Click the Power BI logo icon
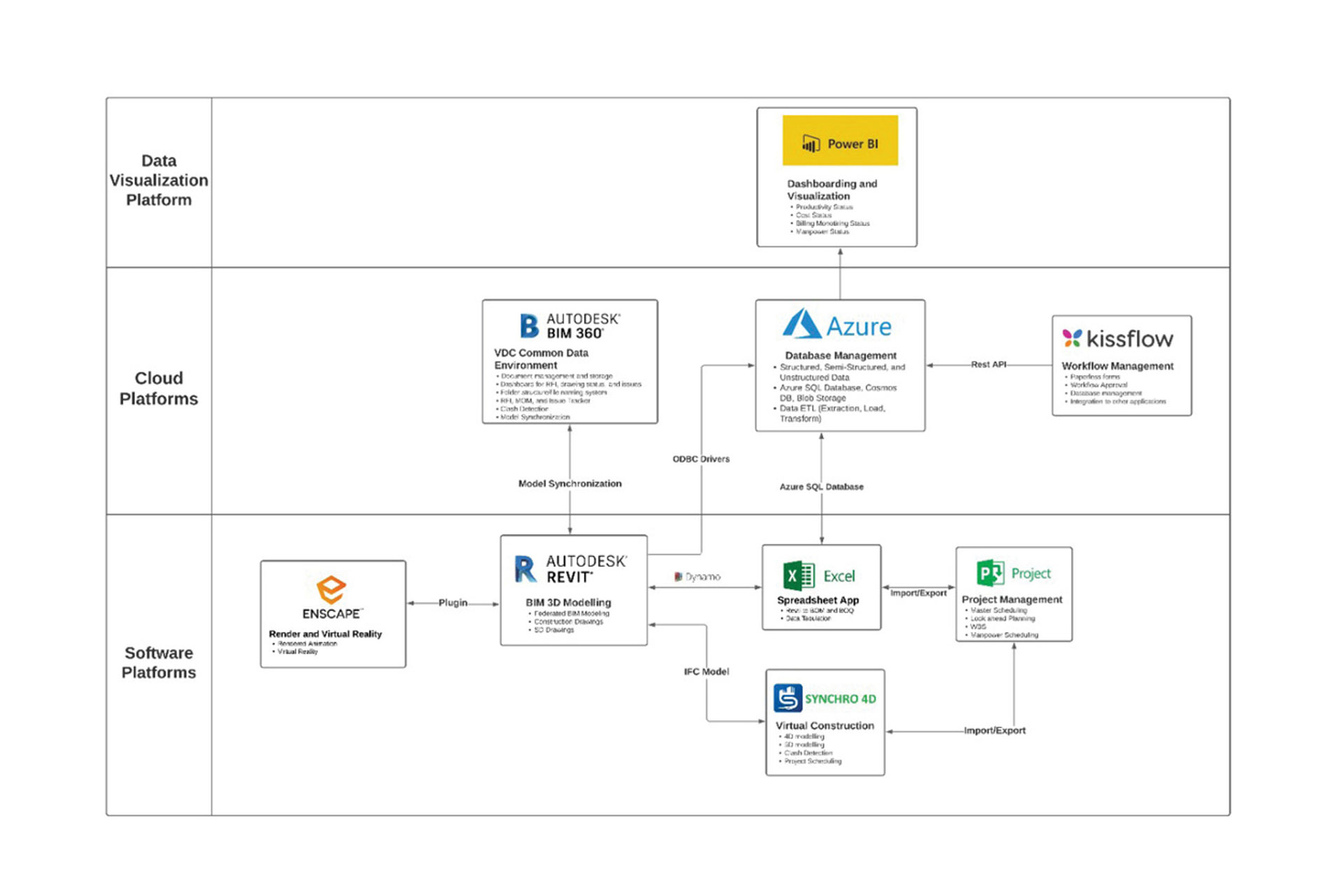1344x896 pixels. tap(811, 143)
